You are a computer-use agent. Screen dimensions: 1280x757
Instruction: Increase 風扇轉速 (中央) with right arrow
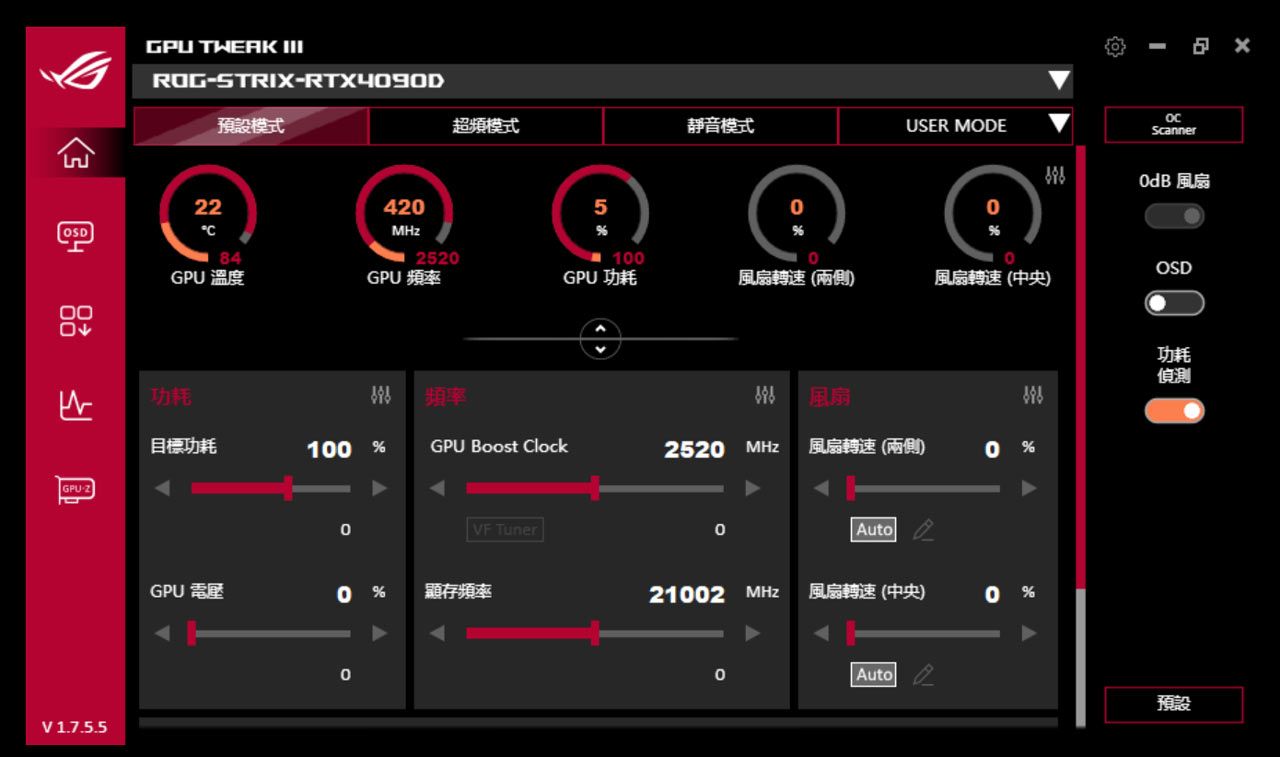point(1029,633)
